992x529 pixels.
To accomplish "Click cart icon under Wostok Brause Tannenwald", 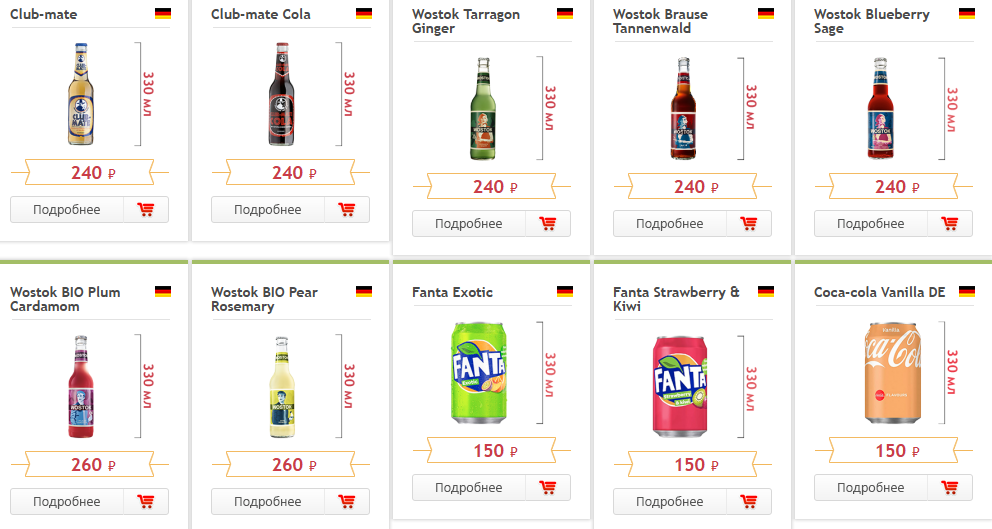I will [749, 224].
